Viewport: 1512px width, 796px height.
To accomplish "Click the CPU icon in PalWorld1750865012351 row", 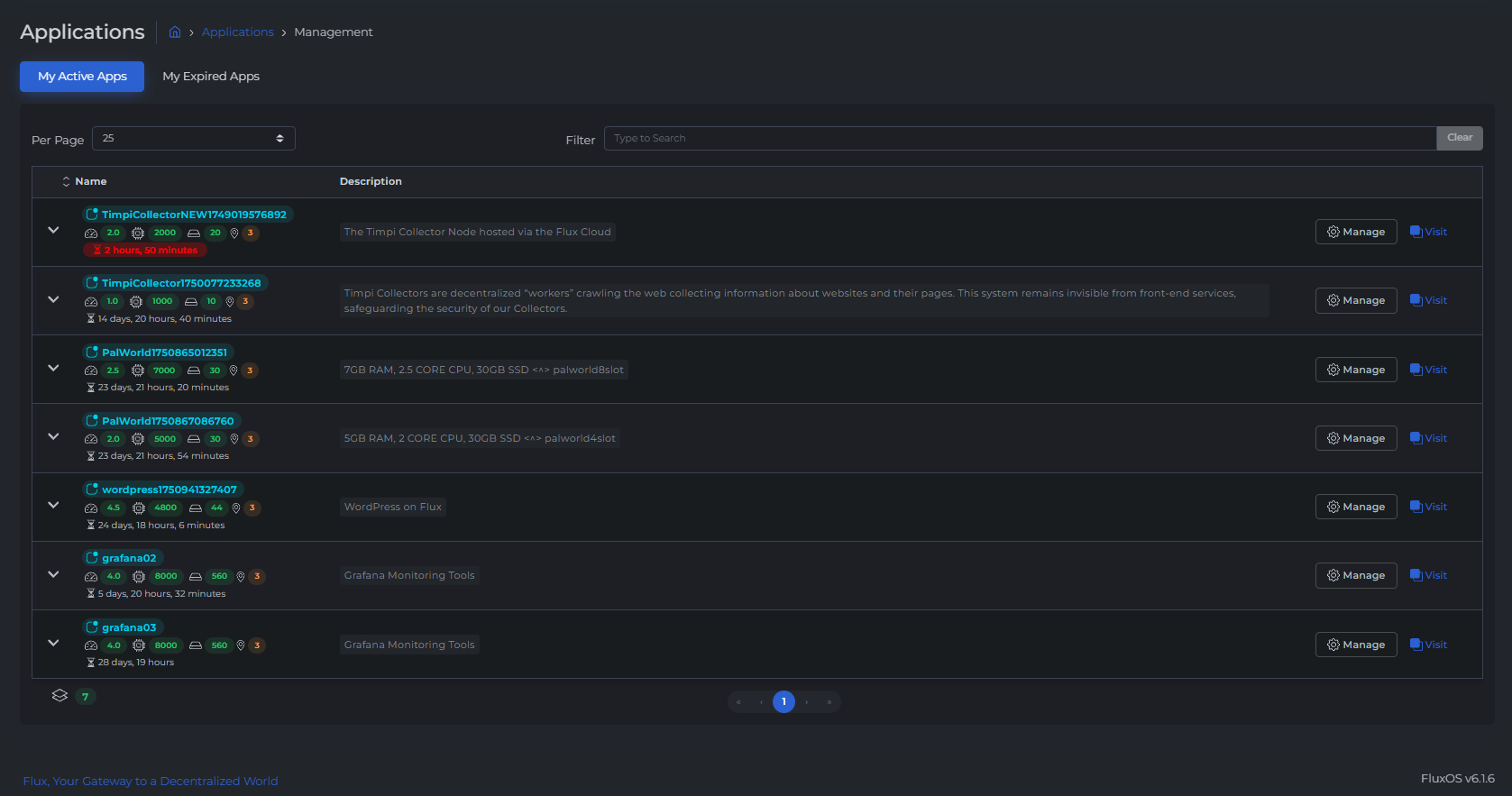I will [137, 371].
